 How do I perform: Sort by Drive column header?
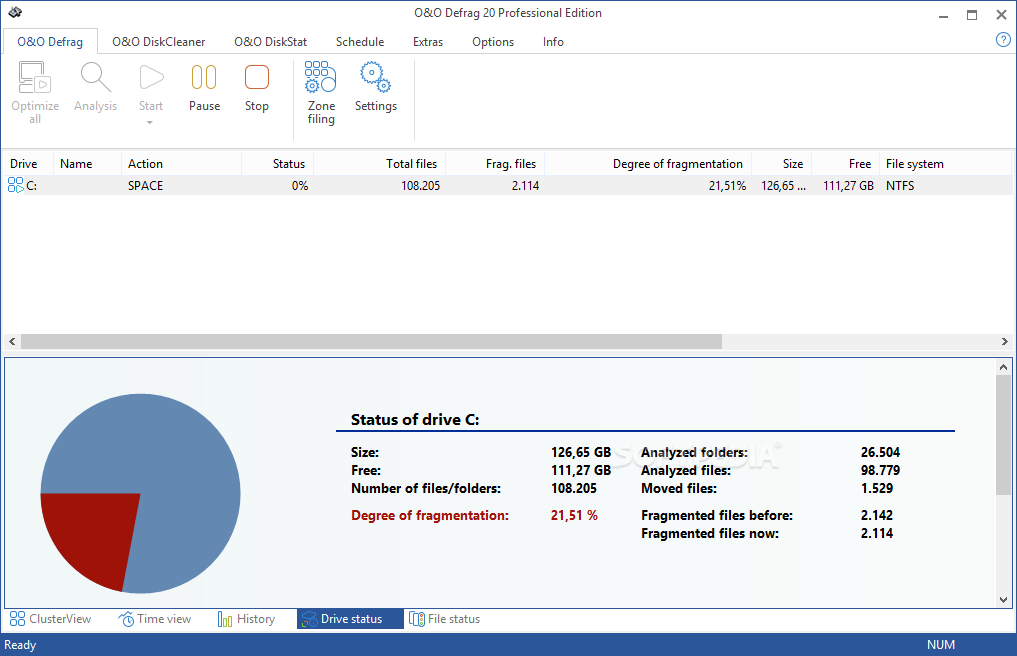(x=27, y=164)
